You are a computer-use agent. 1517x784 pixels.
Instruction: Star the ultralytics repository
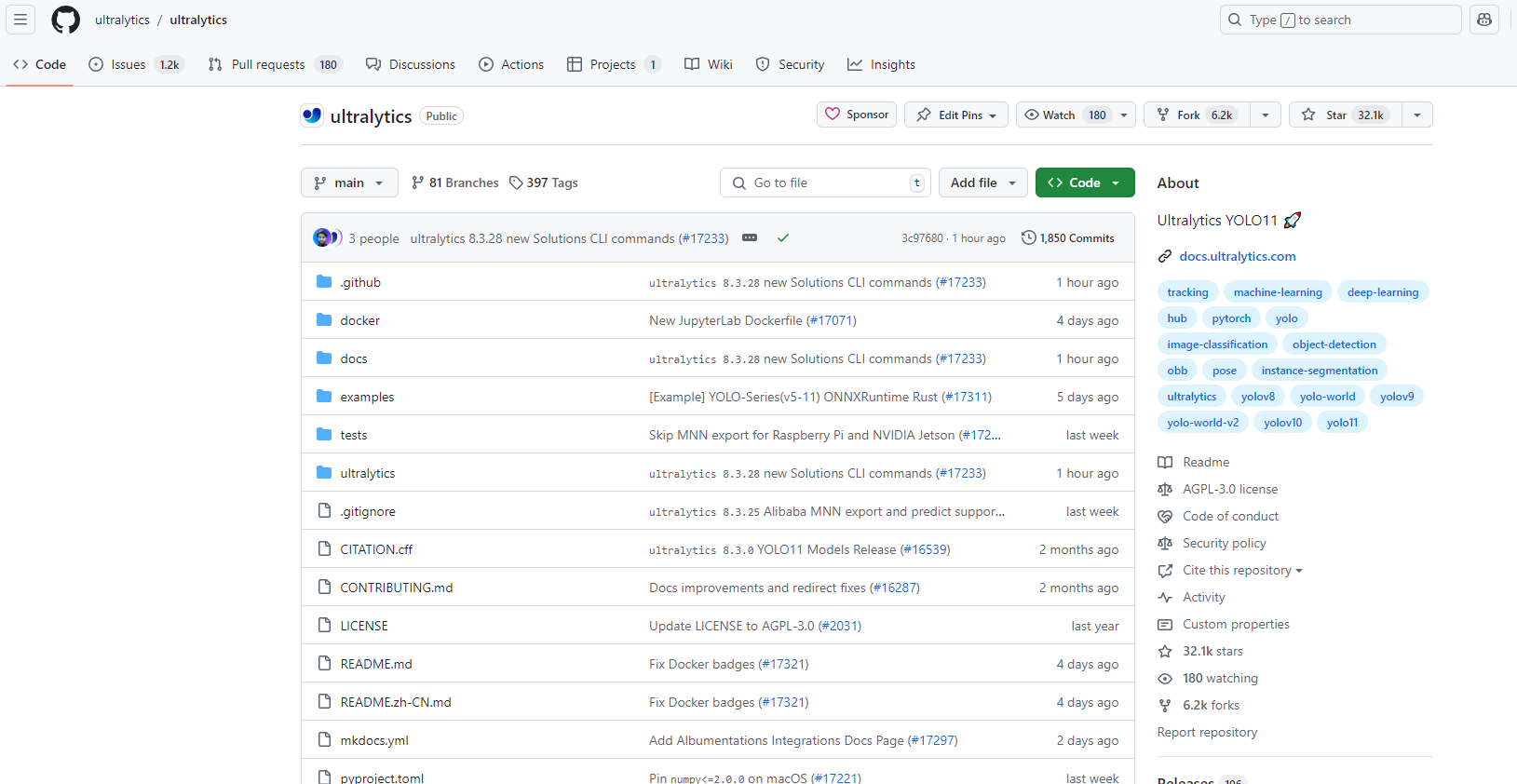pos(1346,115)
